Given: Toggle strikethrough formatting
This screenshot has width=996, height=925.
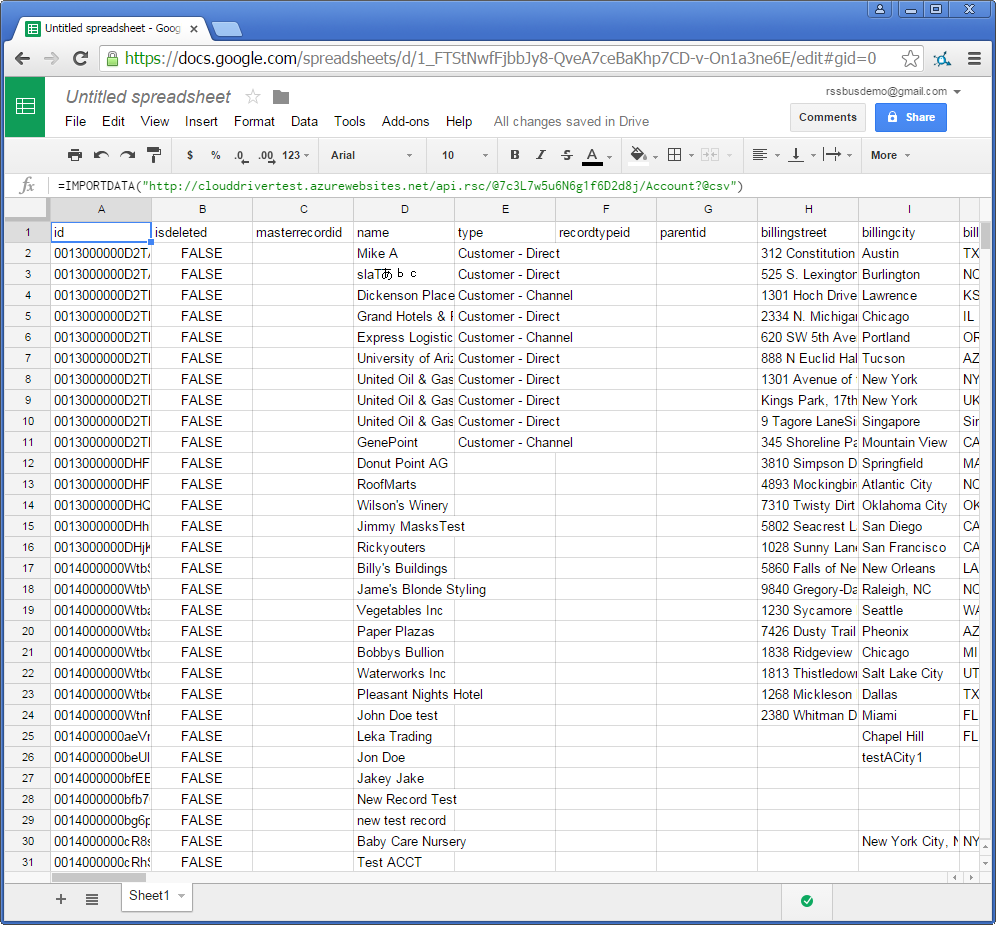Looking at the screenshot, I should [567, 155].
